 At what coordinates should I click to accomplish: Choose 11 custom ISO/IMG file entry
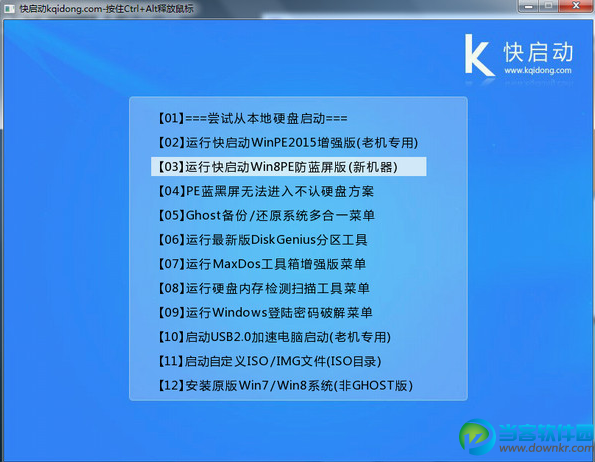[269, 361]
